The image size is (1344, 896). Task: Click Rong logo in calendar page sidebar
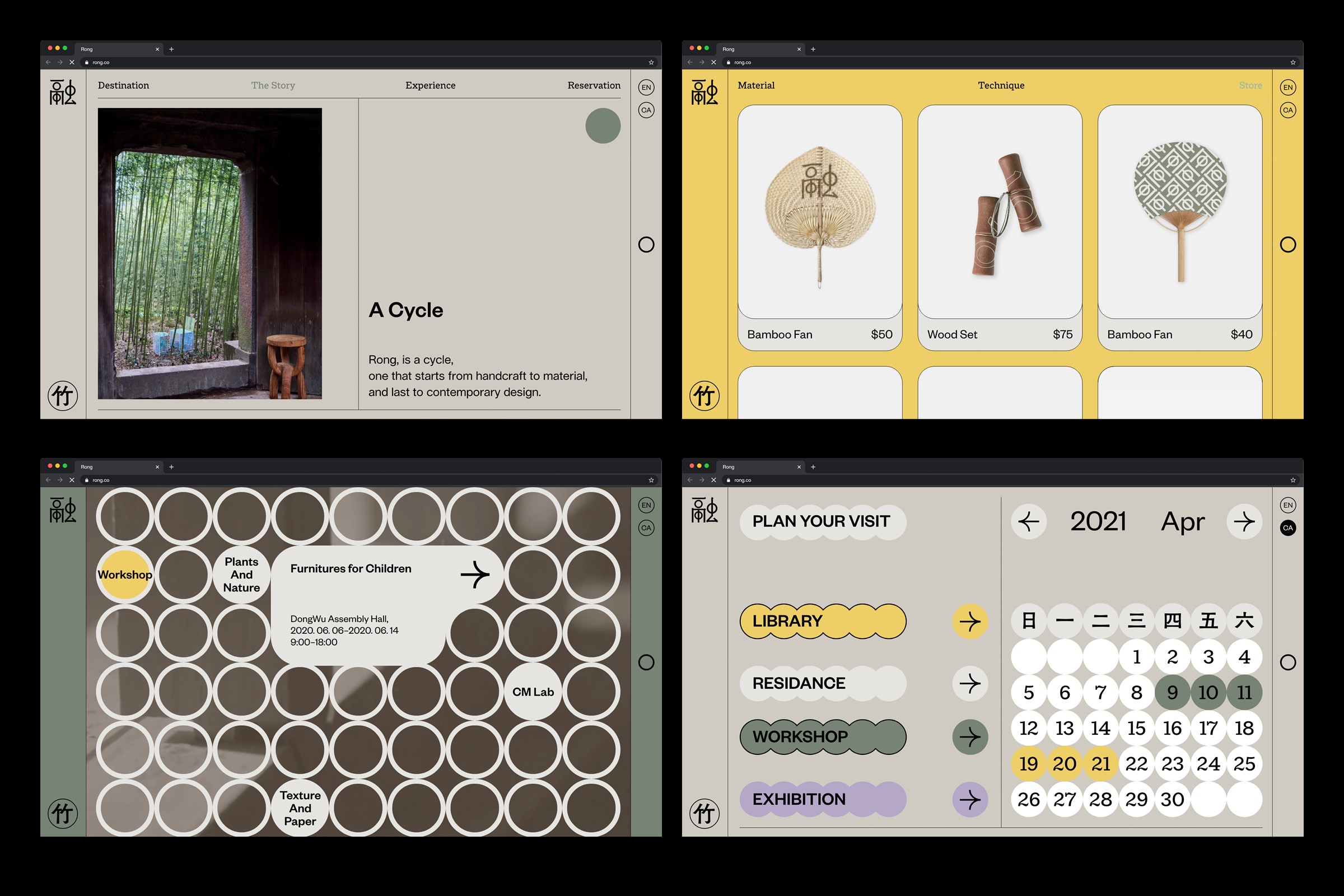tap(704, 510)
